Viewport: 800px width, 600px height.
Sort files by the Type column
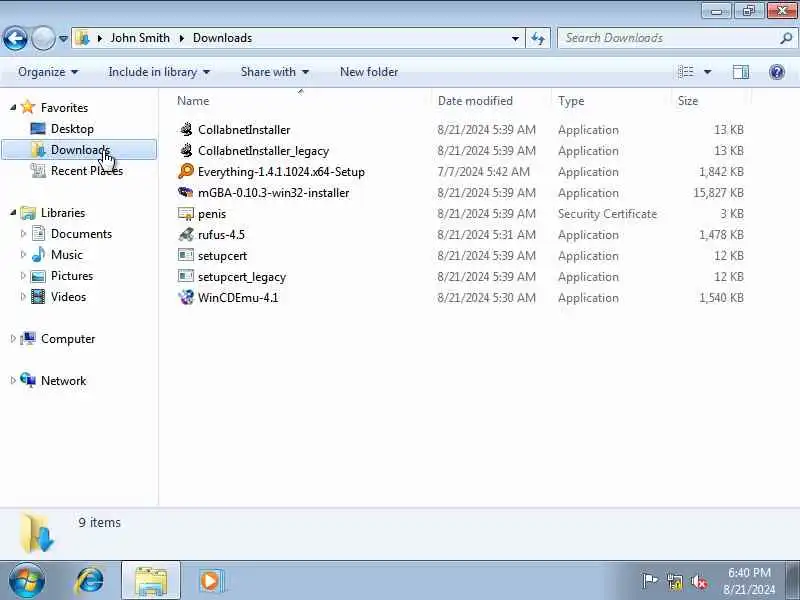571,101
